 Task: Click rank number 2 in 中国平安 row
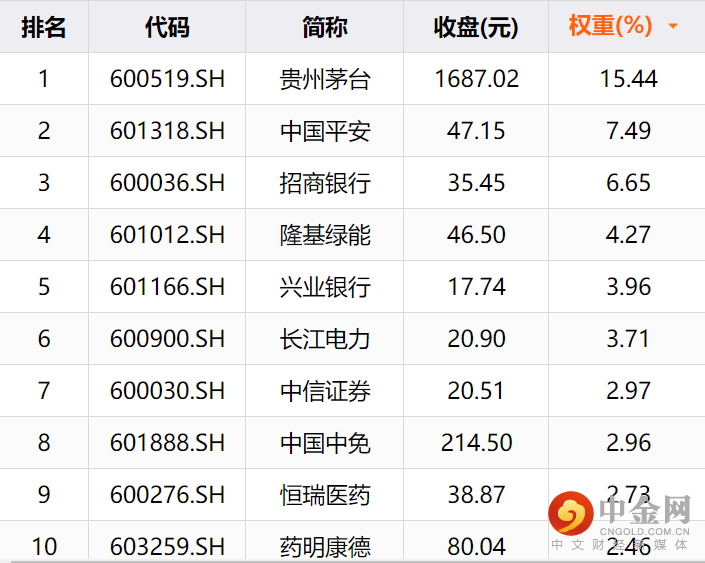click(x=44, y=131)
